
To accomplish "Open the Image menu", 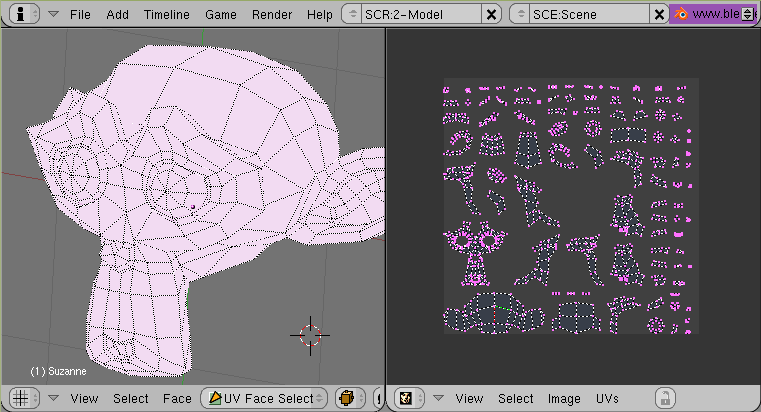I will tap(564, 398).
